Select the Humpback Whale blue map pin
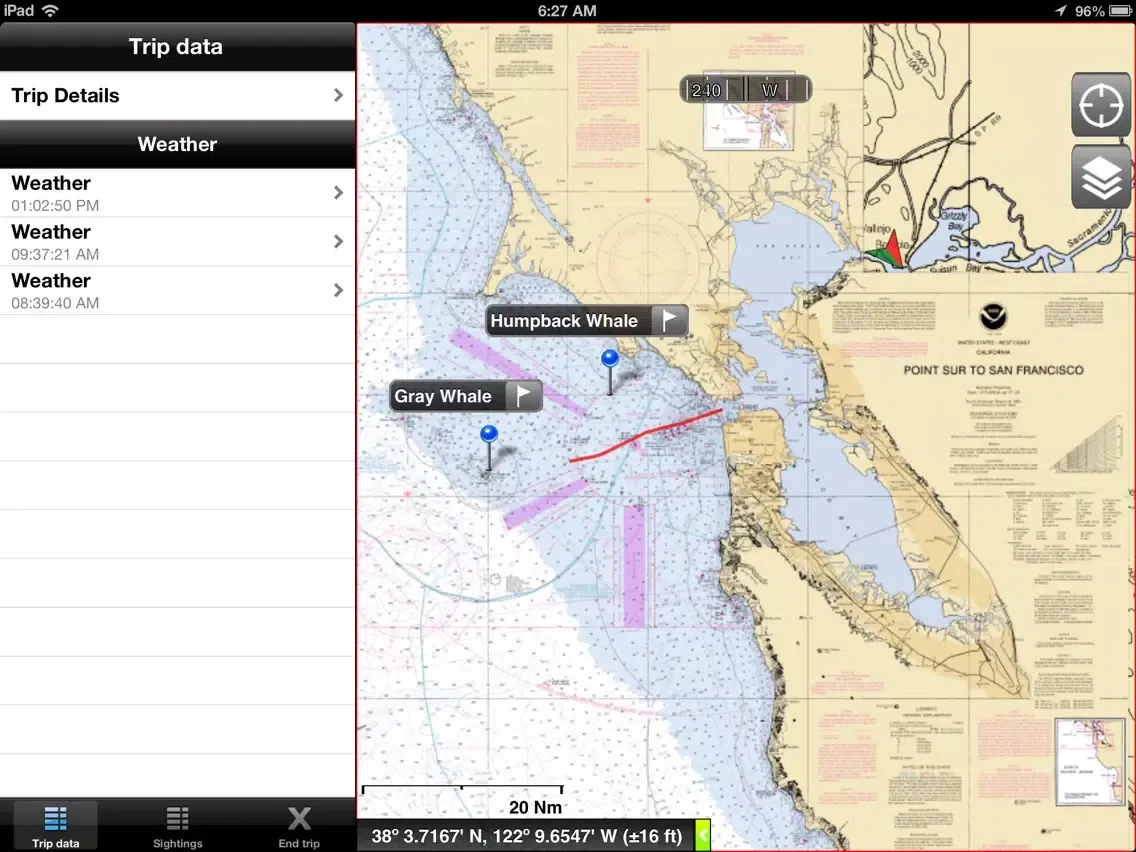The height and width of the screenshot is (852, 1136). (x=610, y=372)
